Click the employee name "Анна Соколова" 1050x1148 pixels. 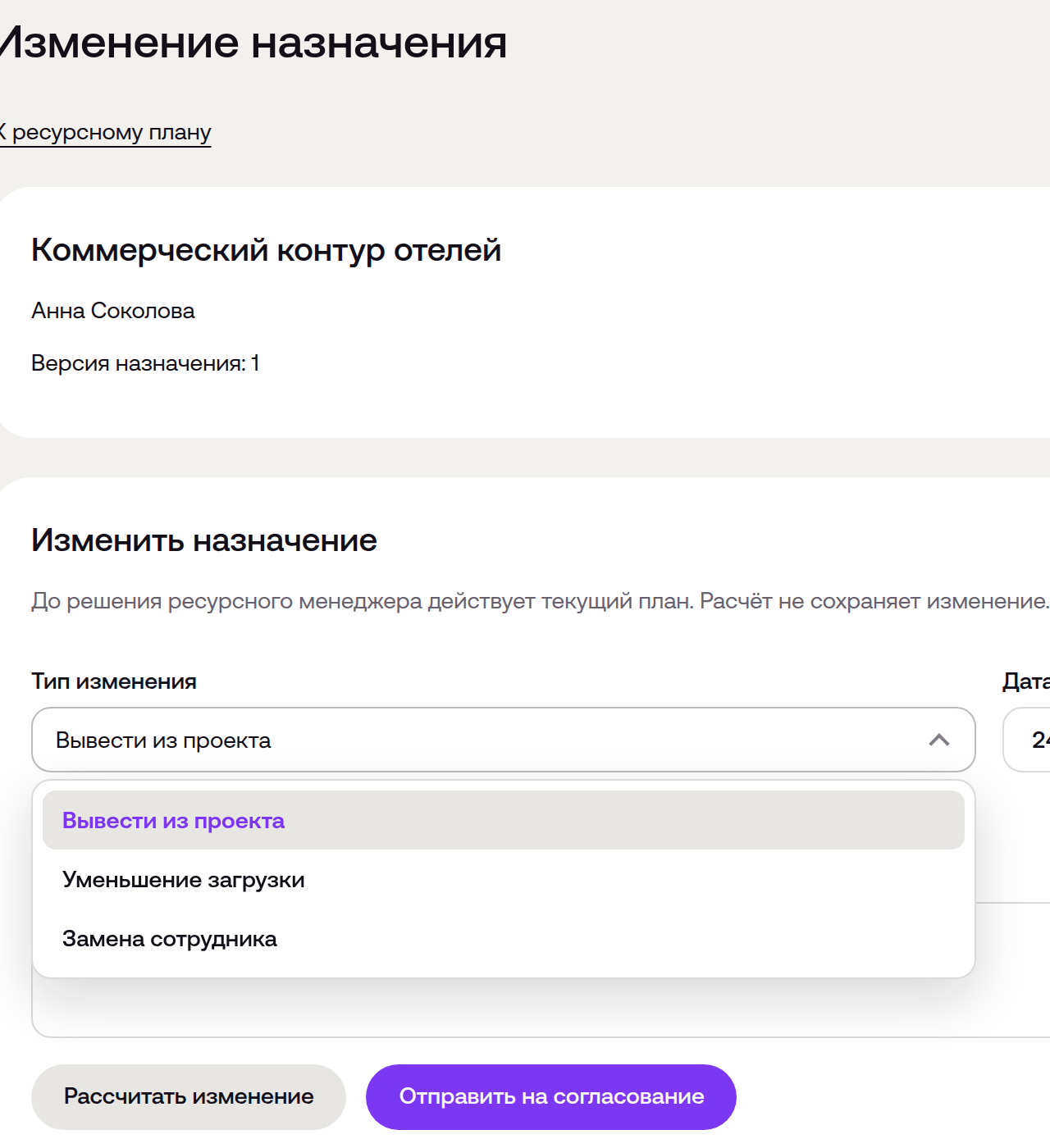113,311
